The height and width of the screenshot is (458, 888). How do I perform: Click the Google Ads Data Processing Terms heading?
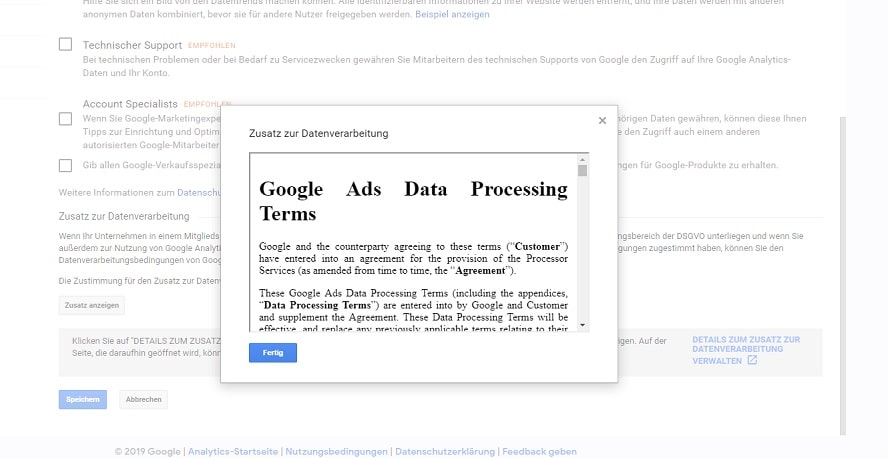(x=413, y=201)
